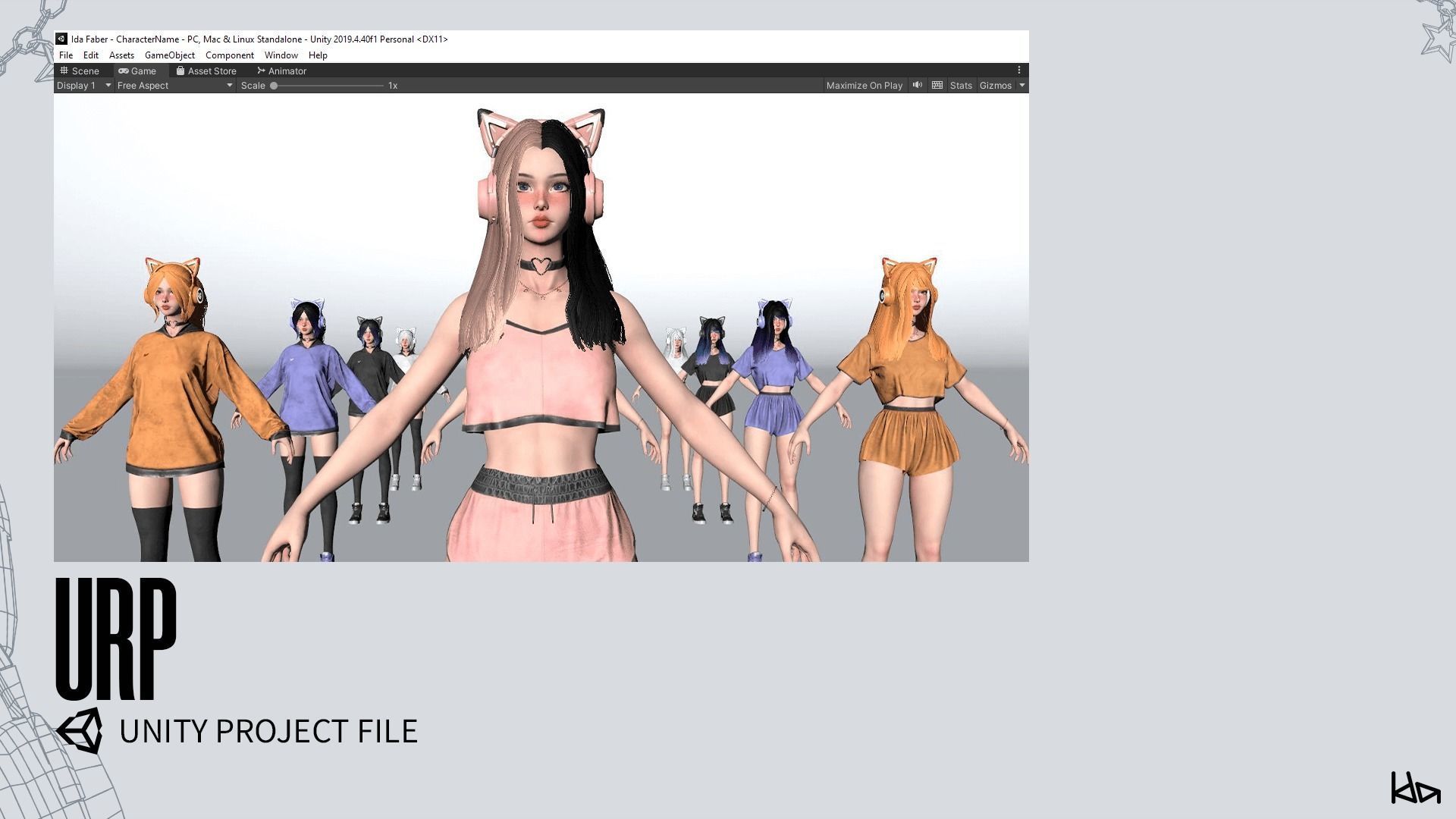Viewport: 1456px width, 819px height.
Task: Open the Help menu
Action: pyautogui.click(x=318, y=55)
